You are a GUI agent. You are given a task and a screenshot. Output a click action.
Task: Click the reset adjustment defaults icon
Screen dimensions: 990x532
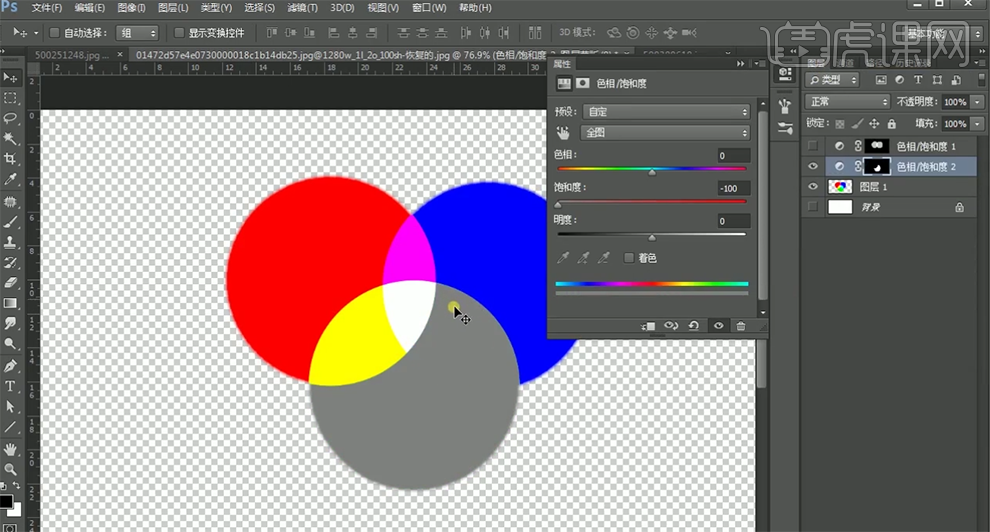pos(694,326)
